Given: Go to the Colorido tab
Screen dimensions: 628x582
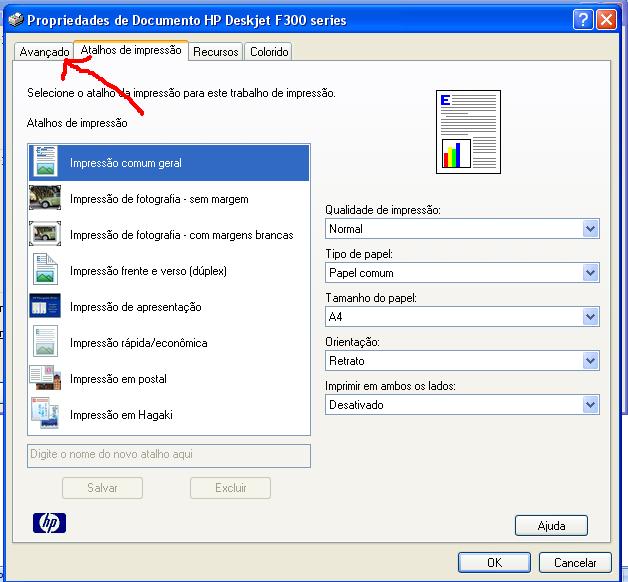Looking at the screenshot, I should click(x=269, y=52).
